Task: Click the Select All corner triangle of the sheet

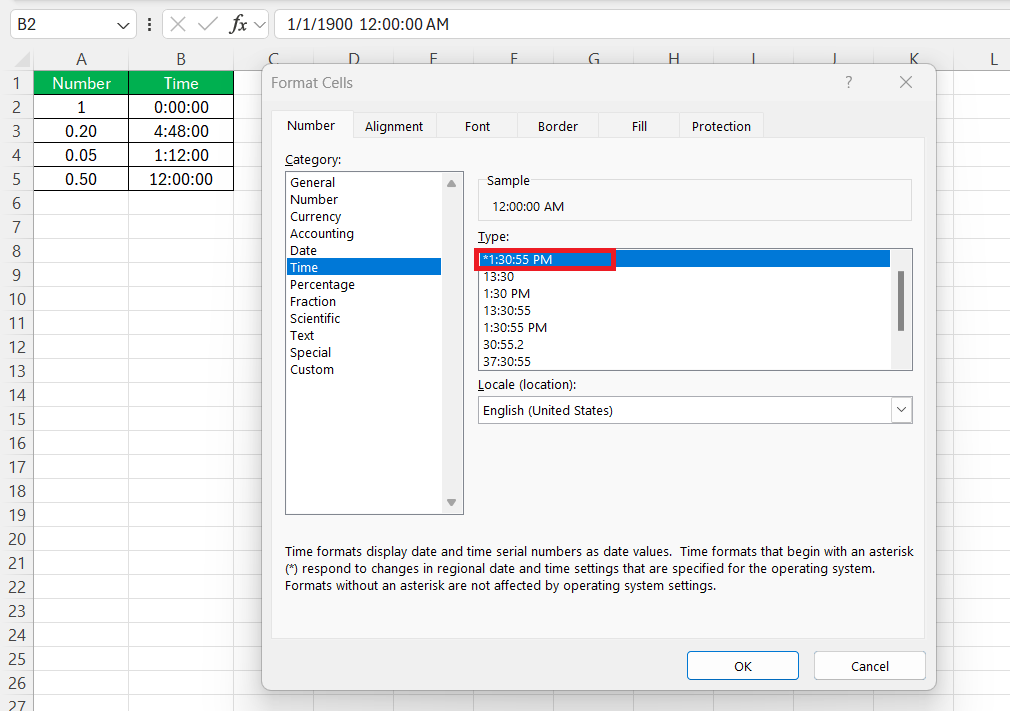Action: pyautogui.click(x=22, y=60)
